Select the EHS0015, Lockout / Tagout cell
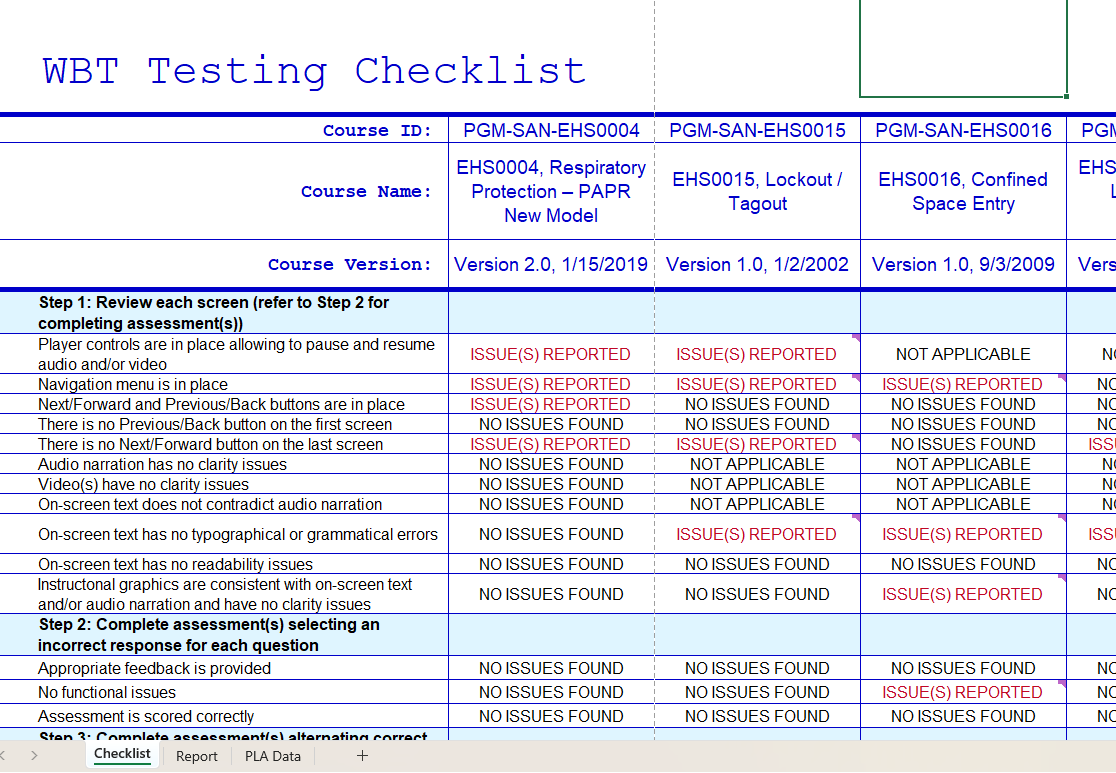 [757, 191]
